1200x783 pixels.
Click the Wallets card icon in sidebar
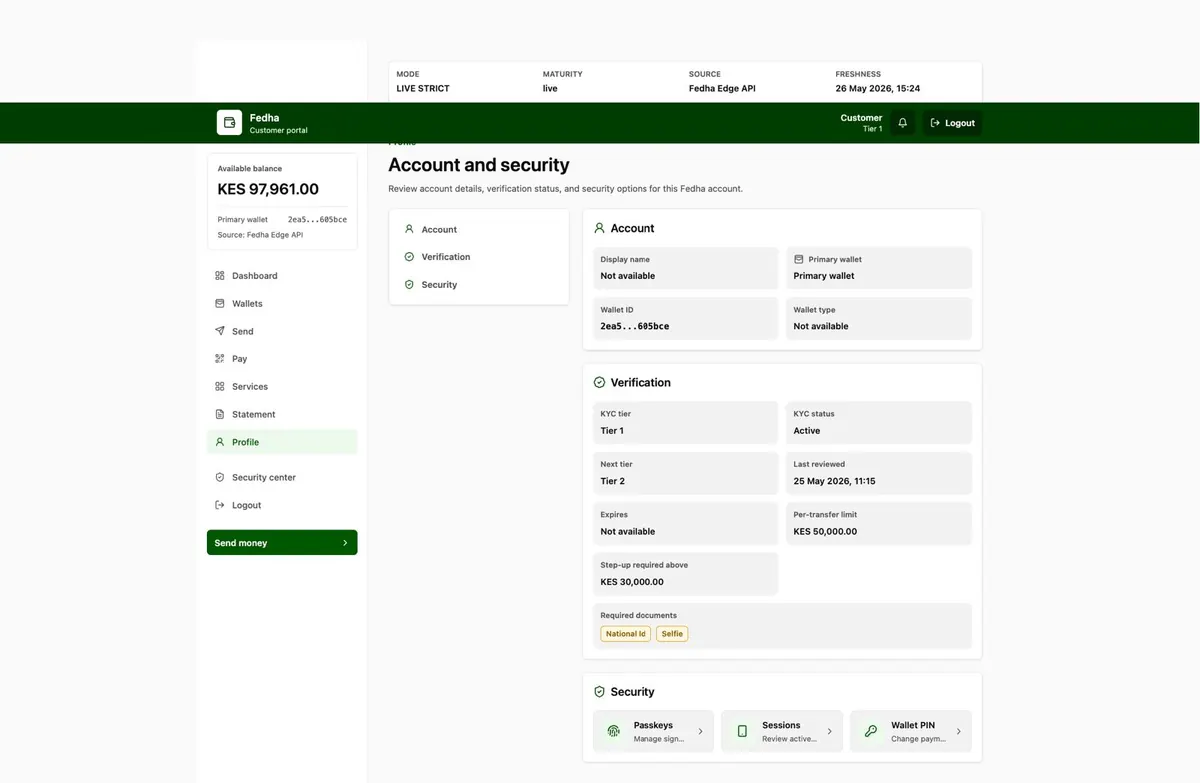click(220, 303)
